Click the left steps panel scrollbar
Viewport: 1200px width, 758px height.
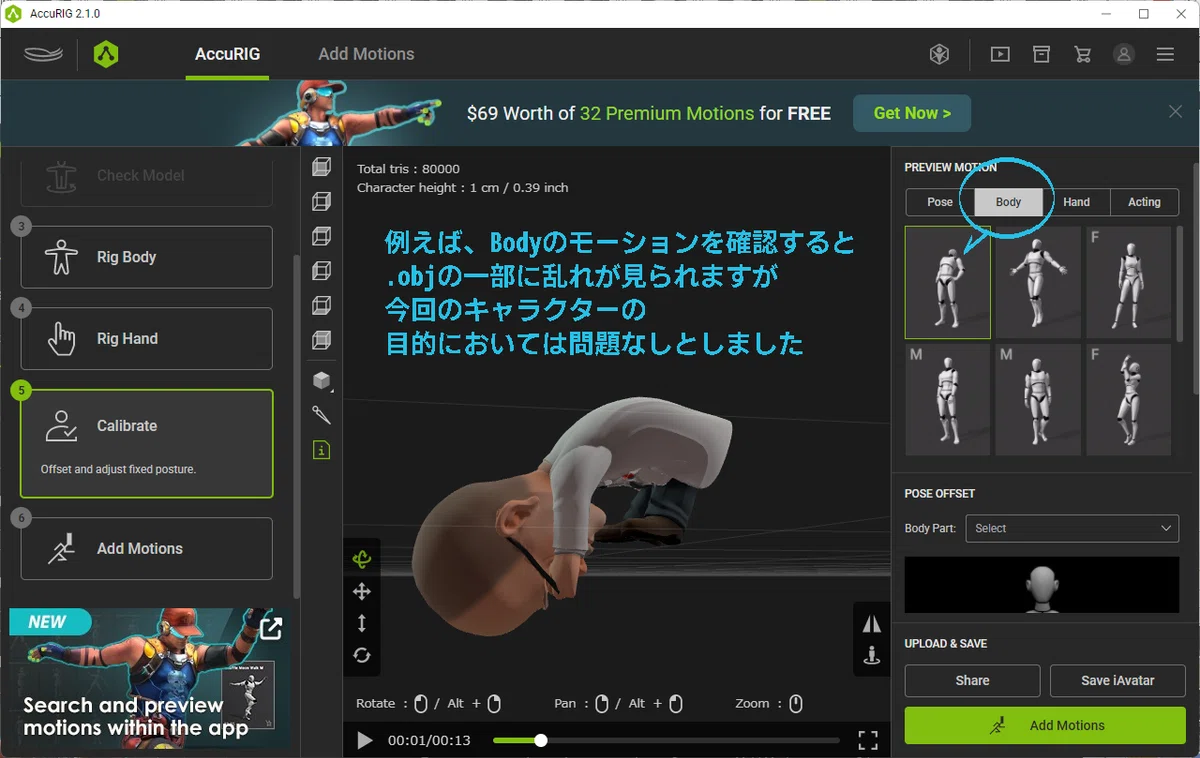295,425
